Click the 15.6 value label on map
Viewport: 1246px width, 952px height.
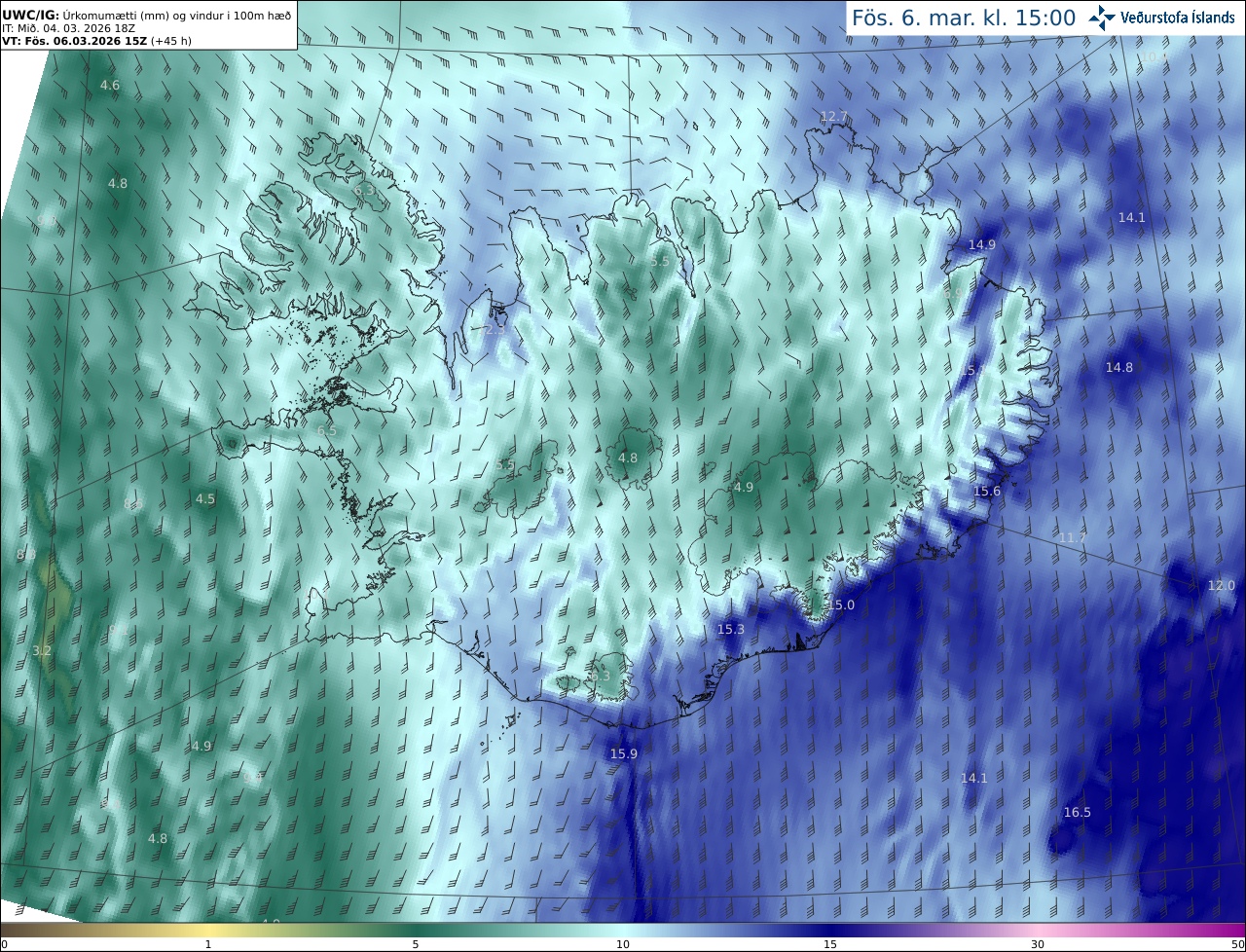[987, 492]
